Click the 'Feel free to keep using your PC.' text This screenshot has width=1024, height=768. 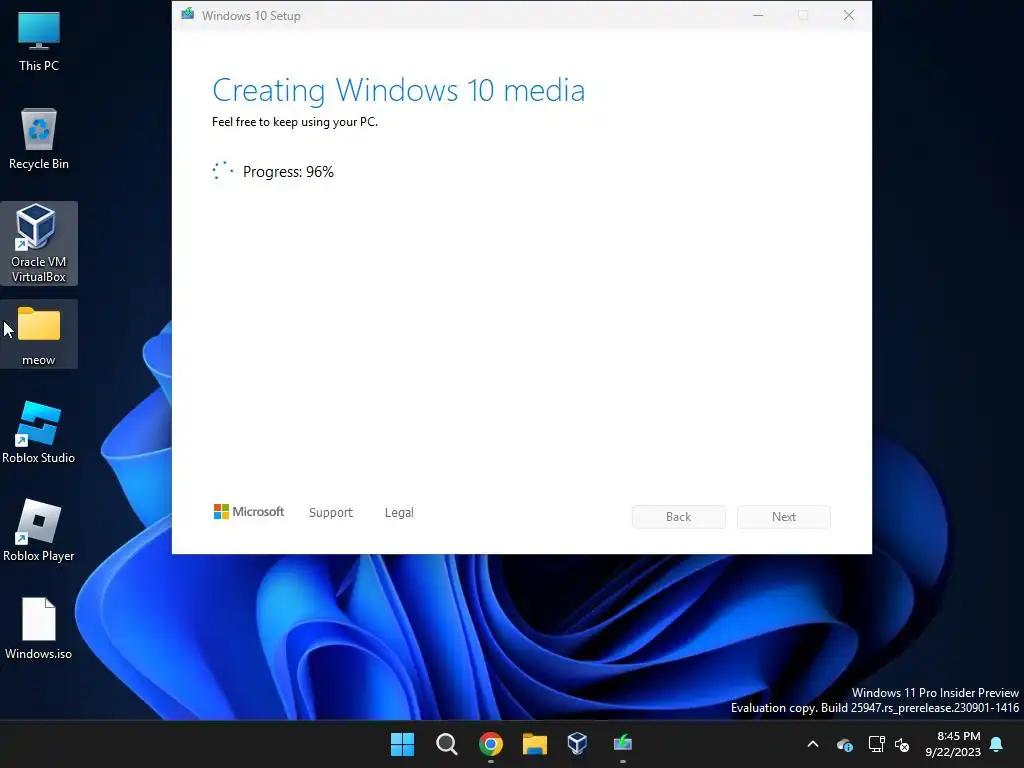pyautogui.click(x=295, y=122)
